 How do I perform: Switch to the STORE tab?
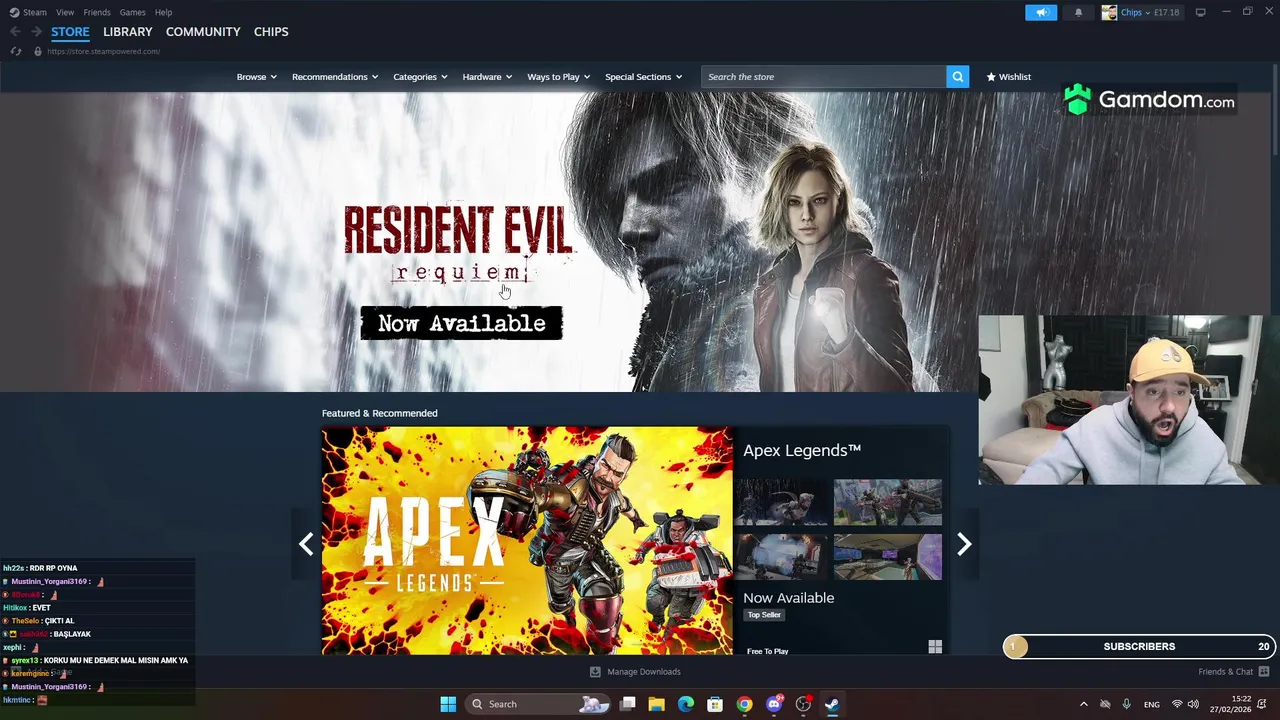click(x=70, y=32)
